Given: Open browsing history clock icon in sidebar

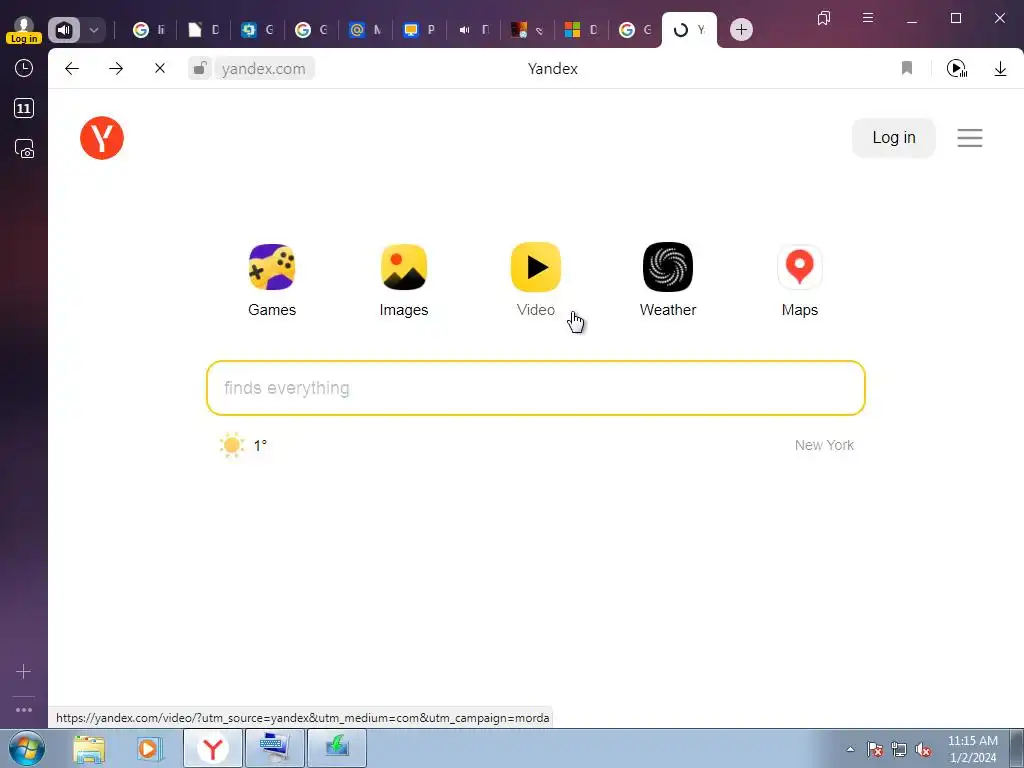Looking at the screenshot, I should pos(24,69).
